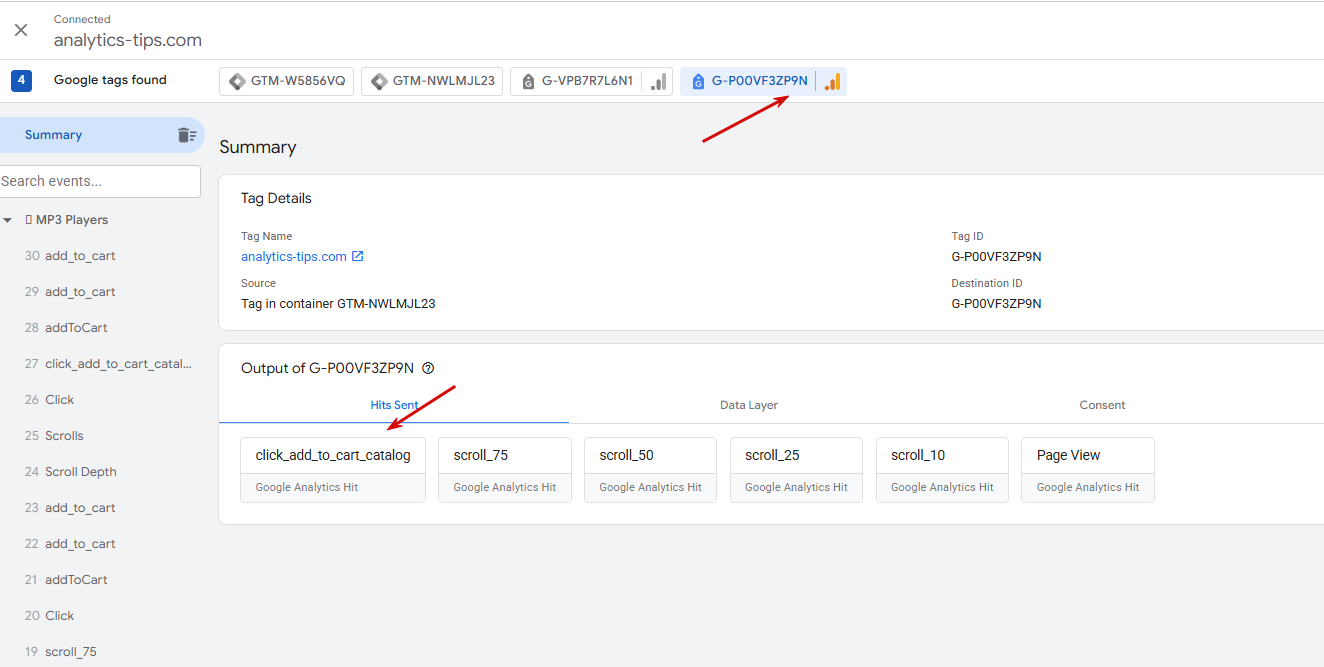
Task: Click the Destination ID value G-P00VF3ZP9N
Action: (x=996, y=304)
